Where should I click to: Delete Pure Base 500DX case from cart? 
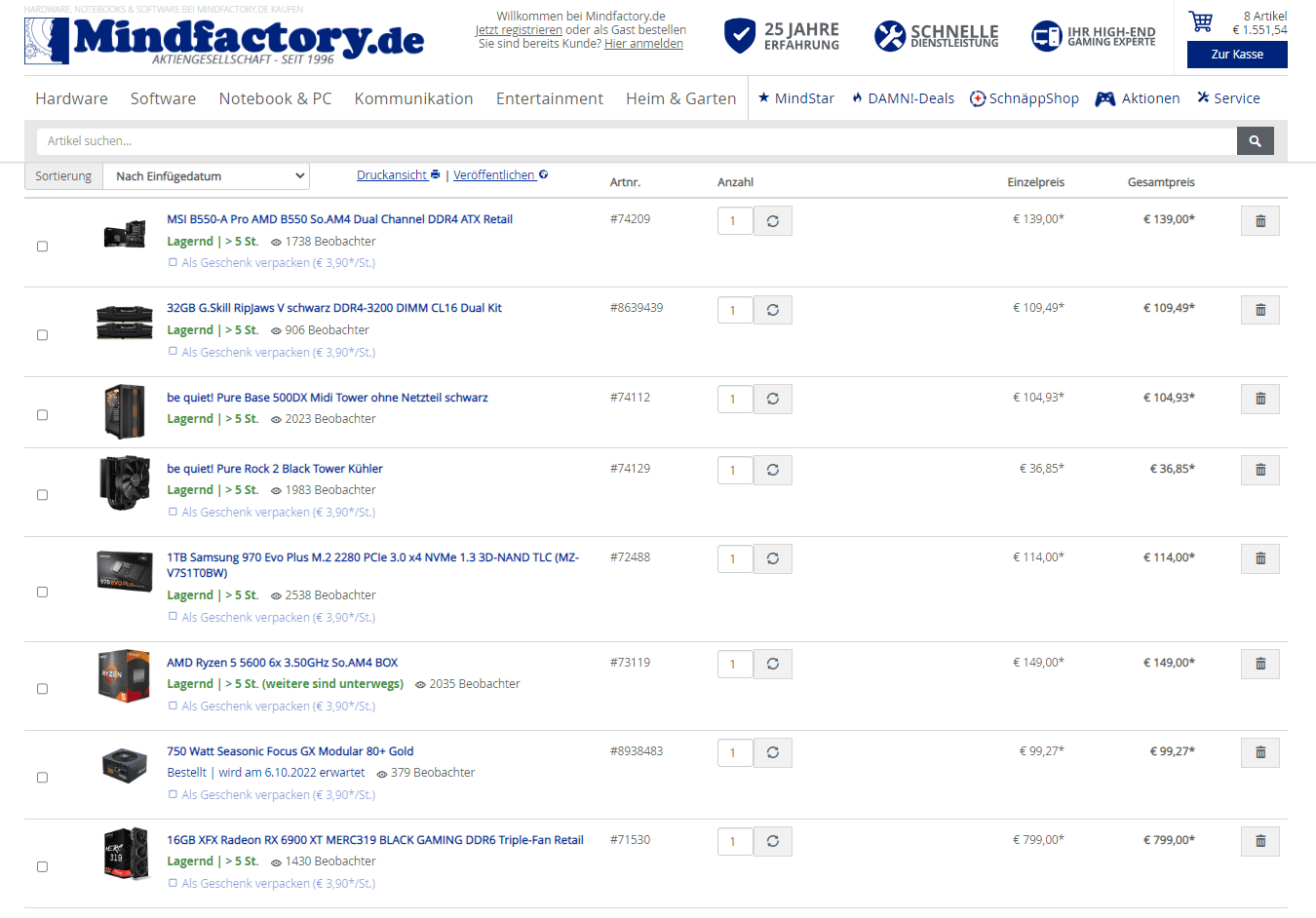tap(1260, 399)
